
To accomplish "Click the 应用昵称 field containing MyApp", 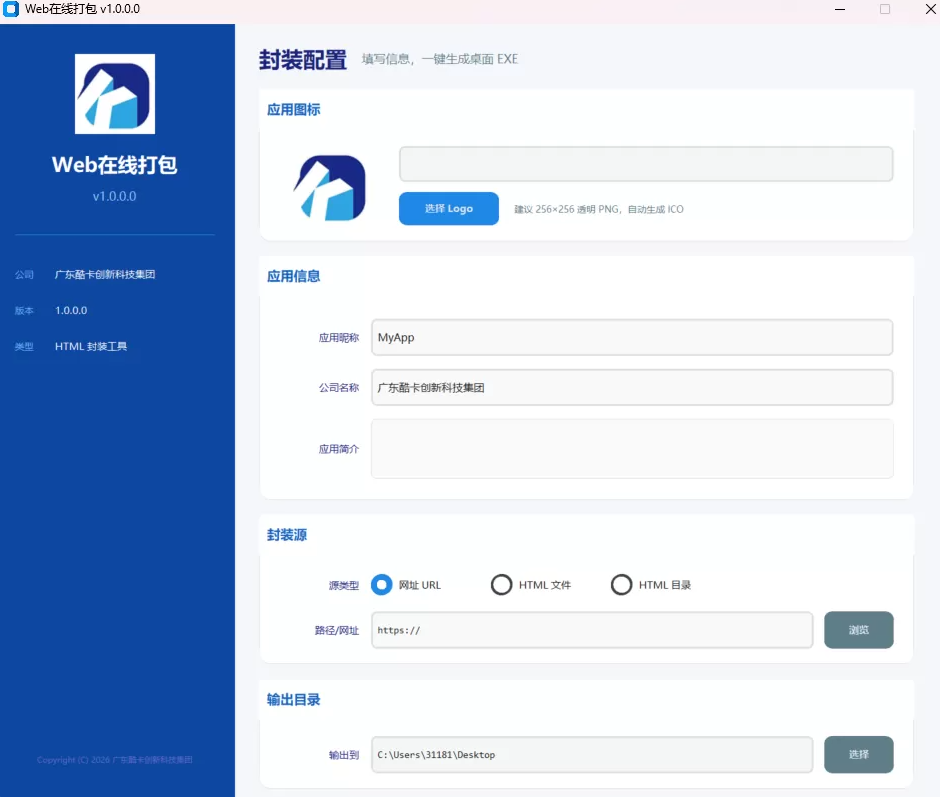I will (x=632, y=337).
